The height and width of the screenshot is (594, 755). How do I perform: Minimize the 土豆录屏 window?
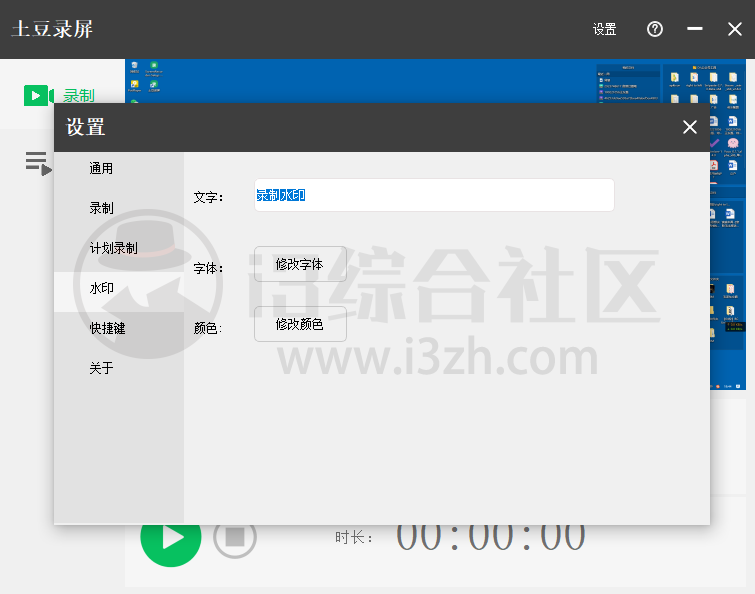(x=694, y=29)
